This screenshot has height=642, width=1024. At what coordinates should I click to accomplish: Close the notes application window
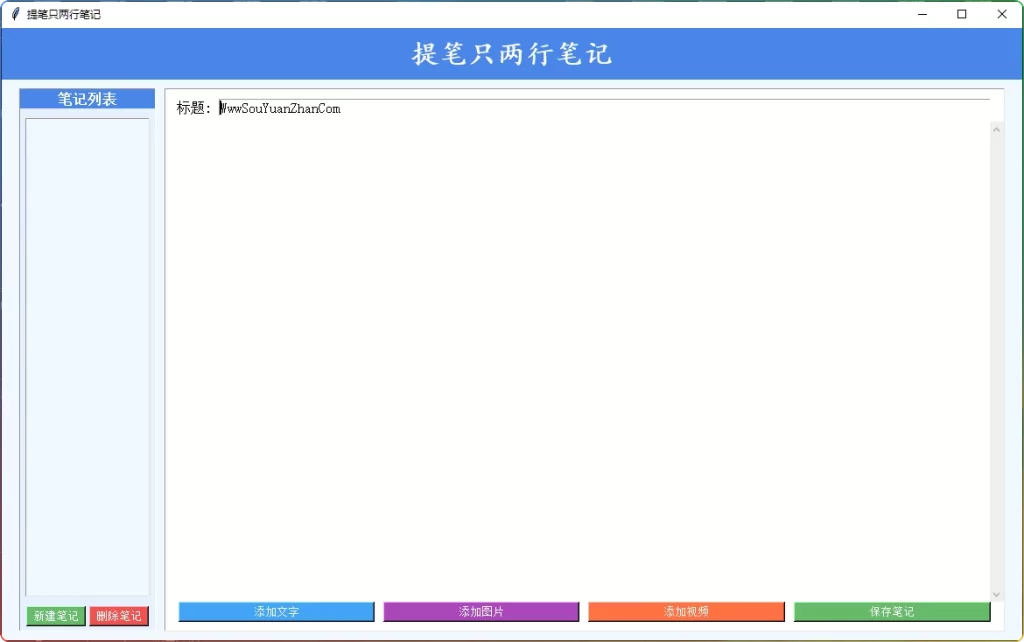coord(1001,14)
